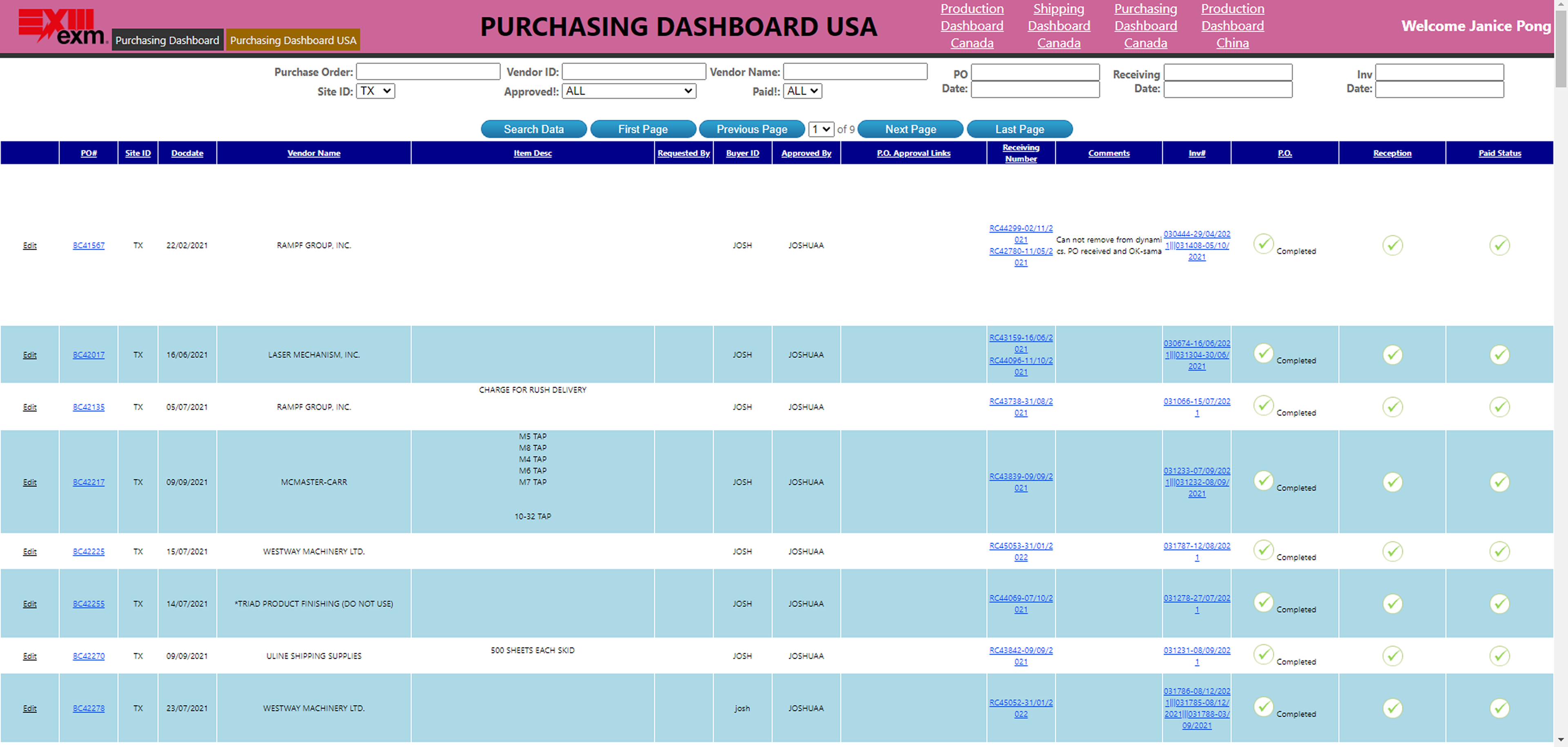Switch to Purchasing Dashboard tab
The width and height of the screenshot is (1568, 747).
tap(167, 40)
